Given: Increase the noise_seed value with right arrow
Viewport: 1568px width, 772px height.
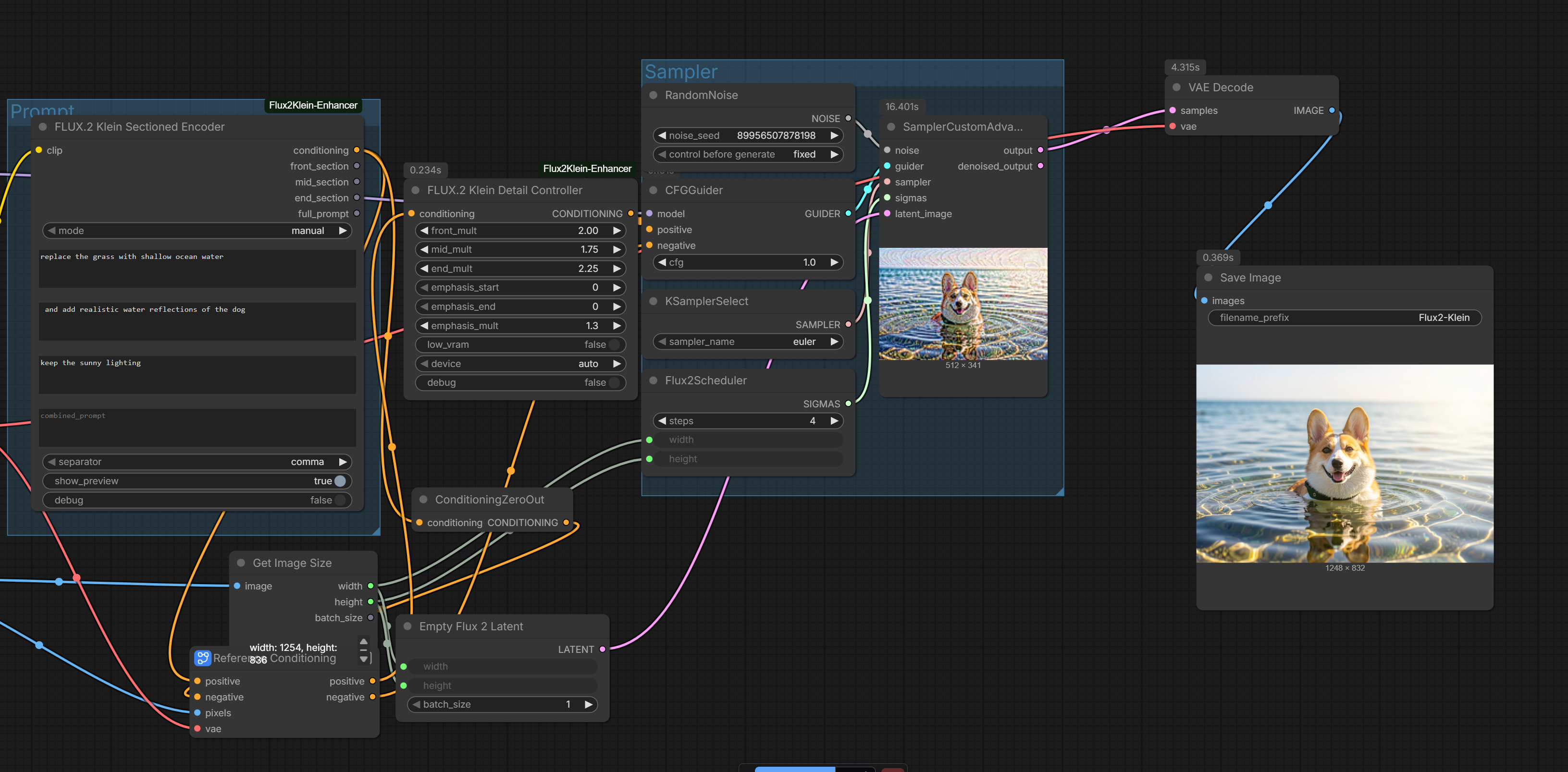Looking at the screenshot, I should pyautogui.click(x=835, y=135).
